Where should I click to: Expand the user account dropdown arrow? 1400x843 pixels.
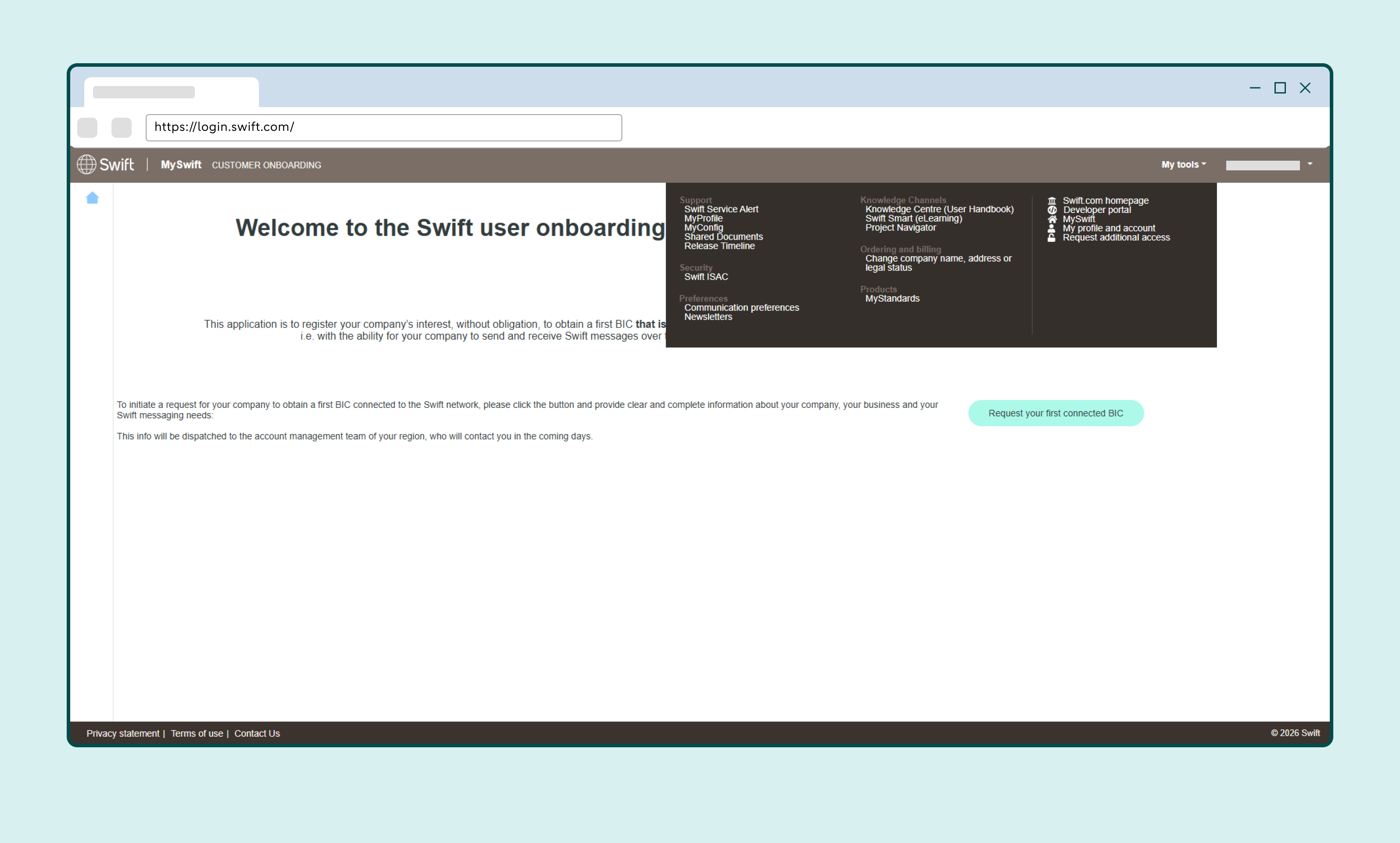(x=1310, y=164)
